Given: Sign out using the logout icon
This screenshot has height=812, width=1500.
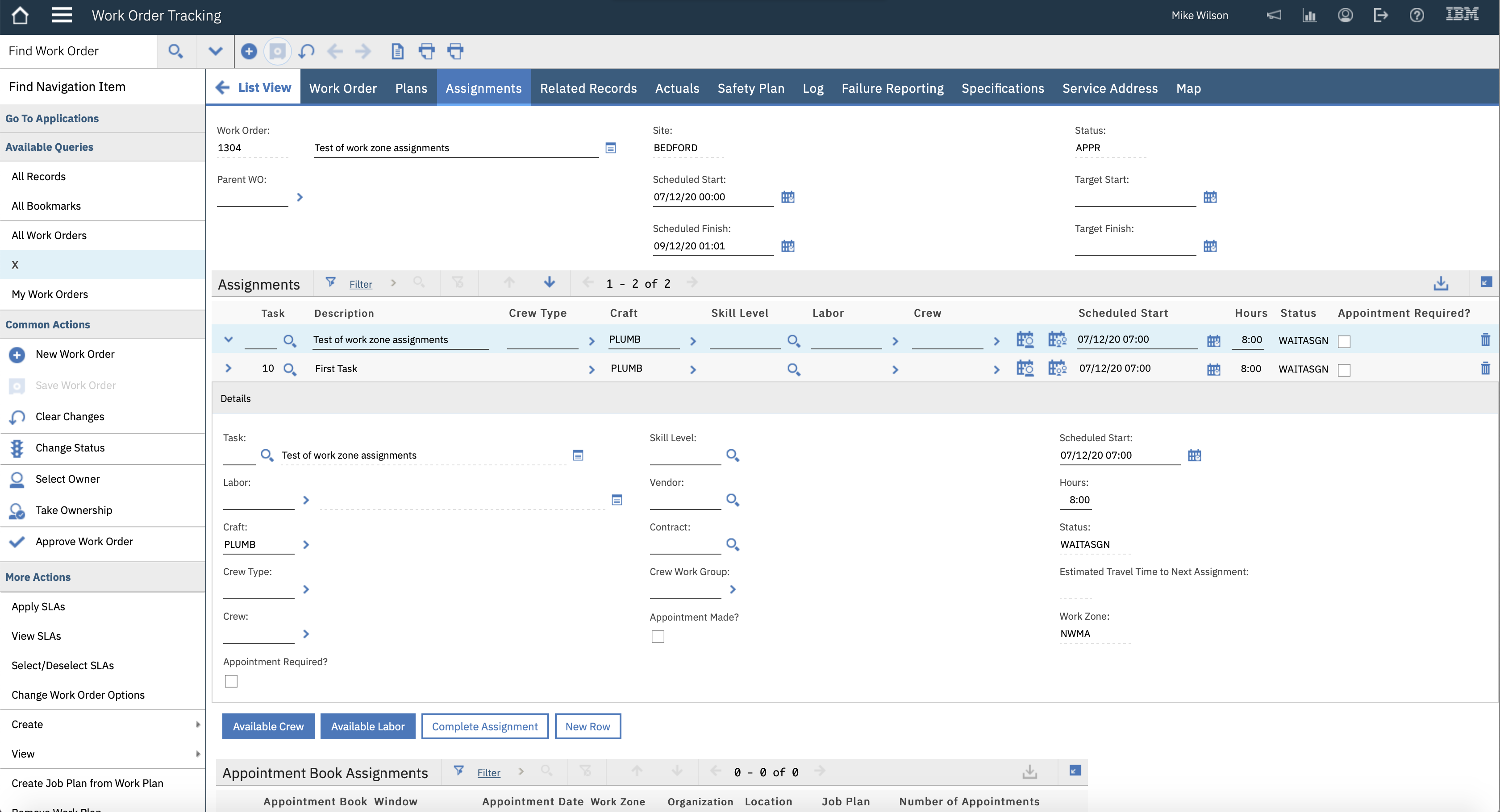Looking at the screenshot, I should point(1381,15).
